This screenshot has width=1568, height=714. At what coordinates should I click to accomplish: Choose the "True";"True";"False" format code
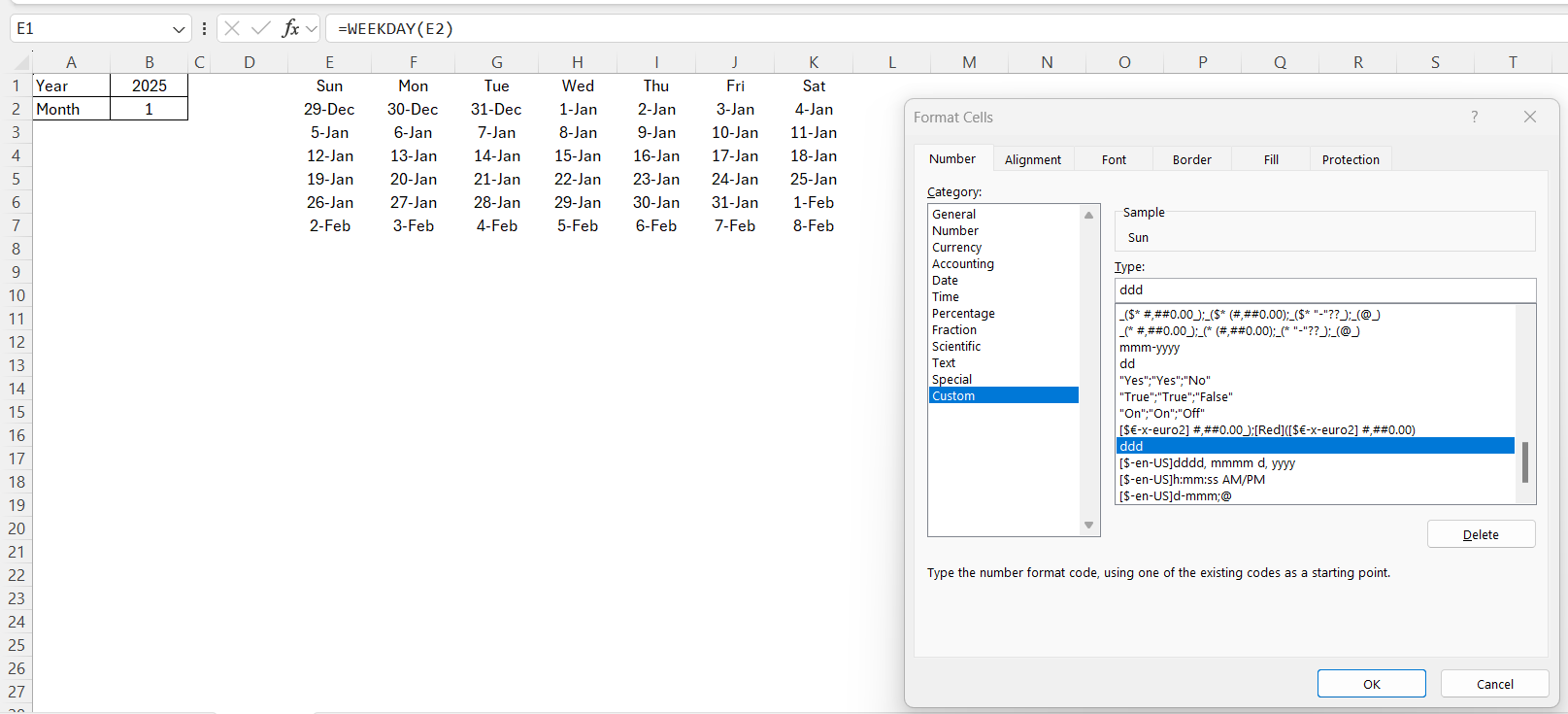point(1315,396)
